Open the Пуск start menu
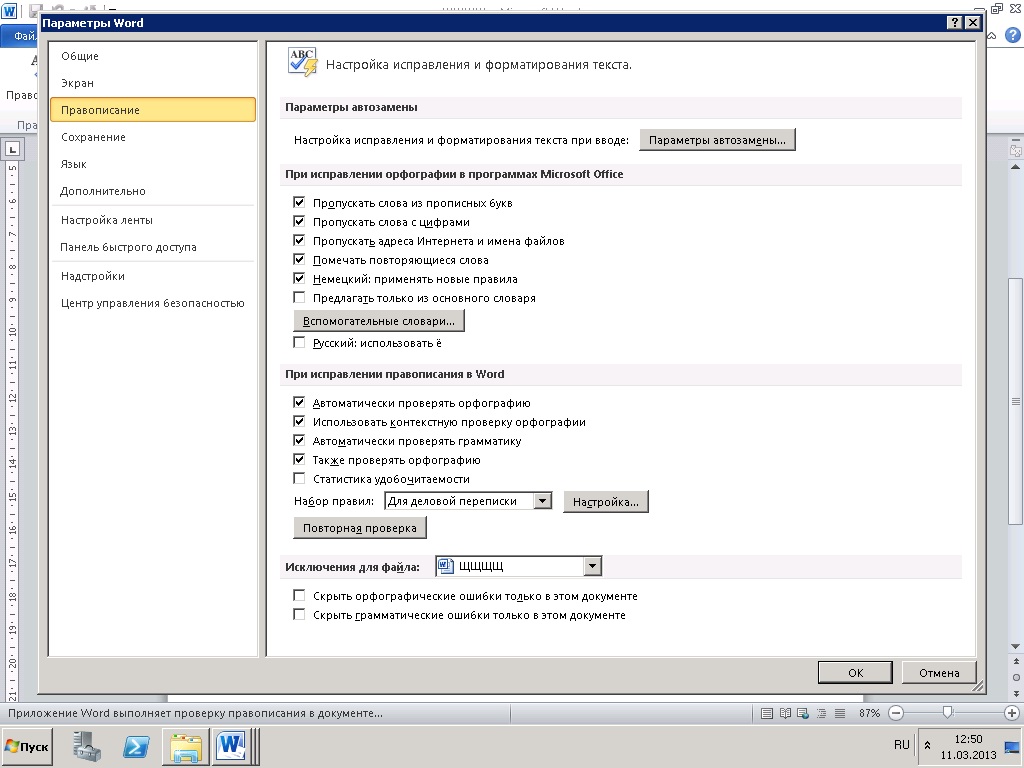The height and width of the screenshot is (768, 1024). coord(27,746)
